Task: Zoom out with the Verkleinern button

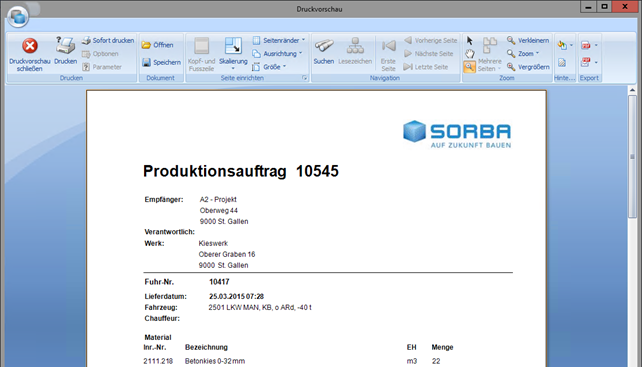Action: [x=528, y=41]
